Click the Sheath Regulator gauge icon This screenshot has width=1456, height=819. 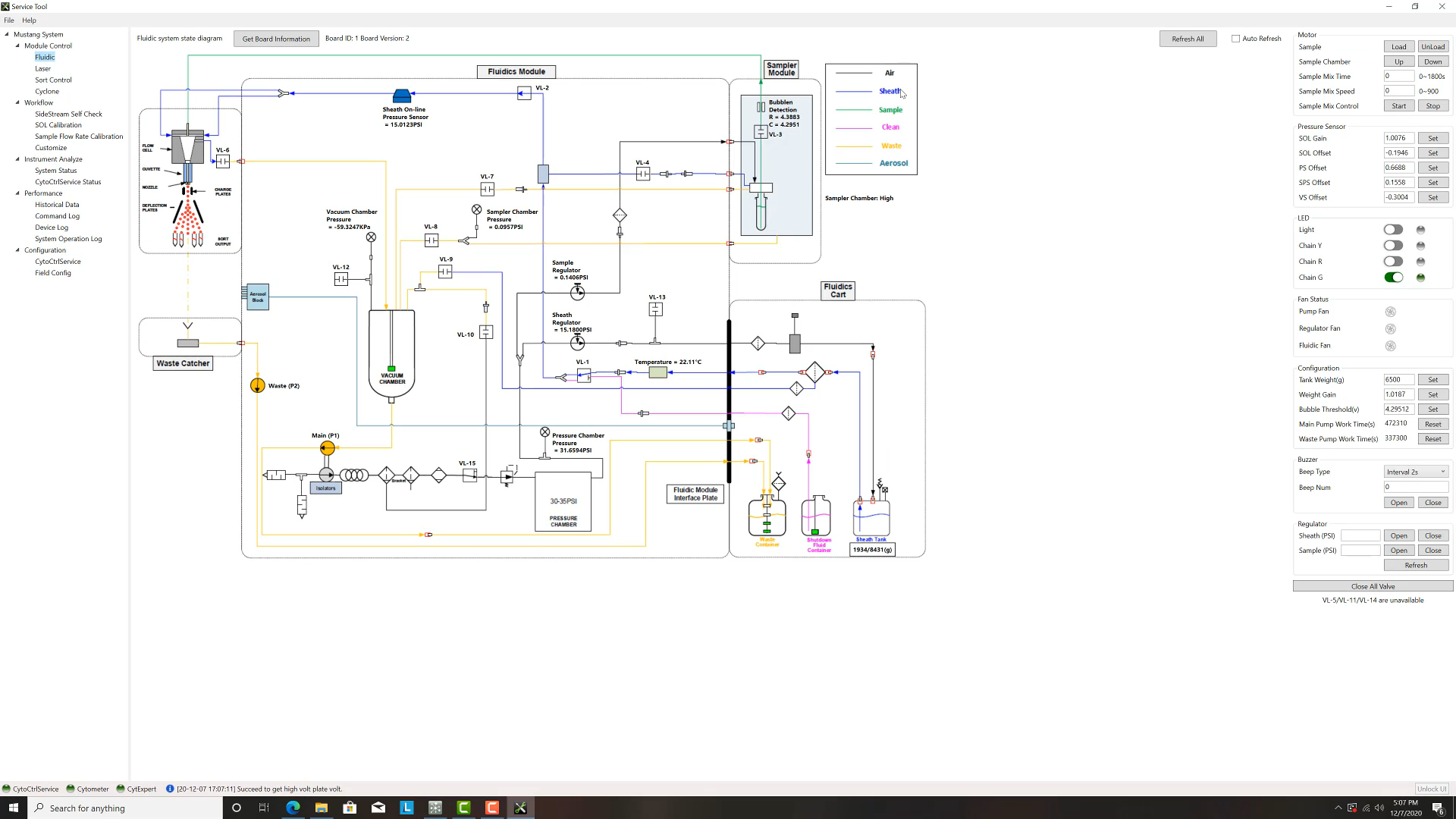point(578,343)
